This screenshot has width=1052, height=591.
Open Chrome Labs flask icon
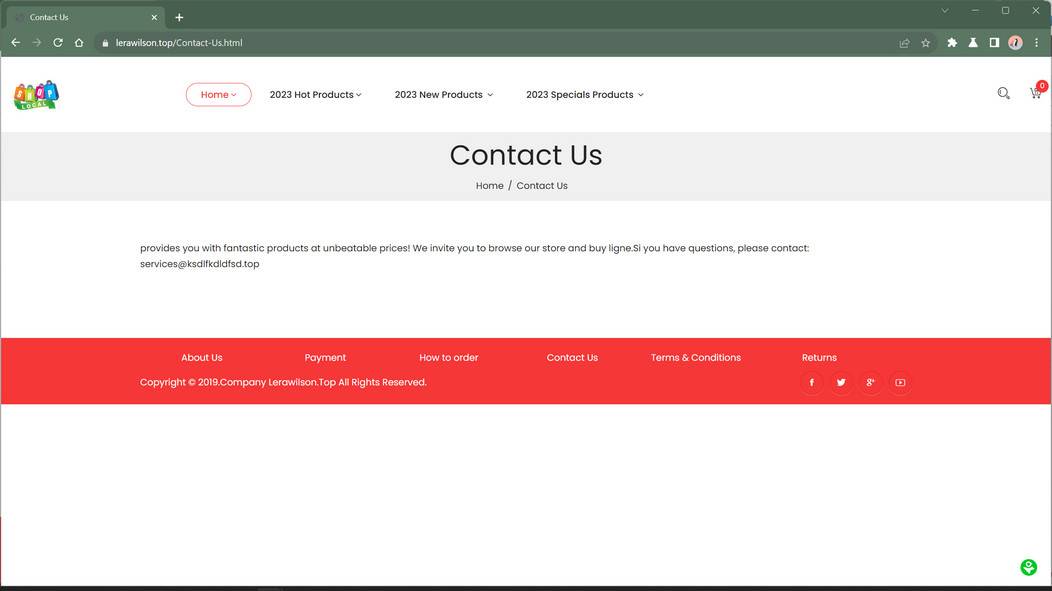[x=973, y=42]
